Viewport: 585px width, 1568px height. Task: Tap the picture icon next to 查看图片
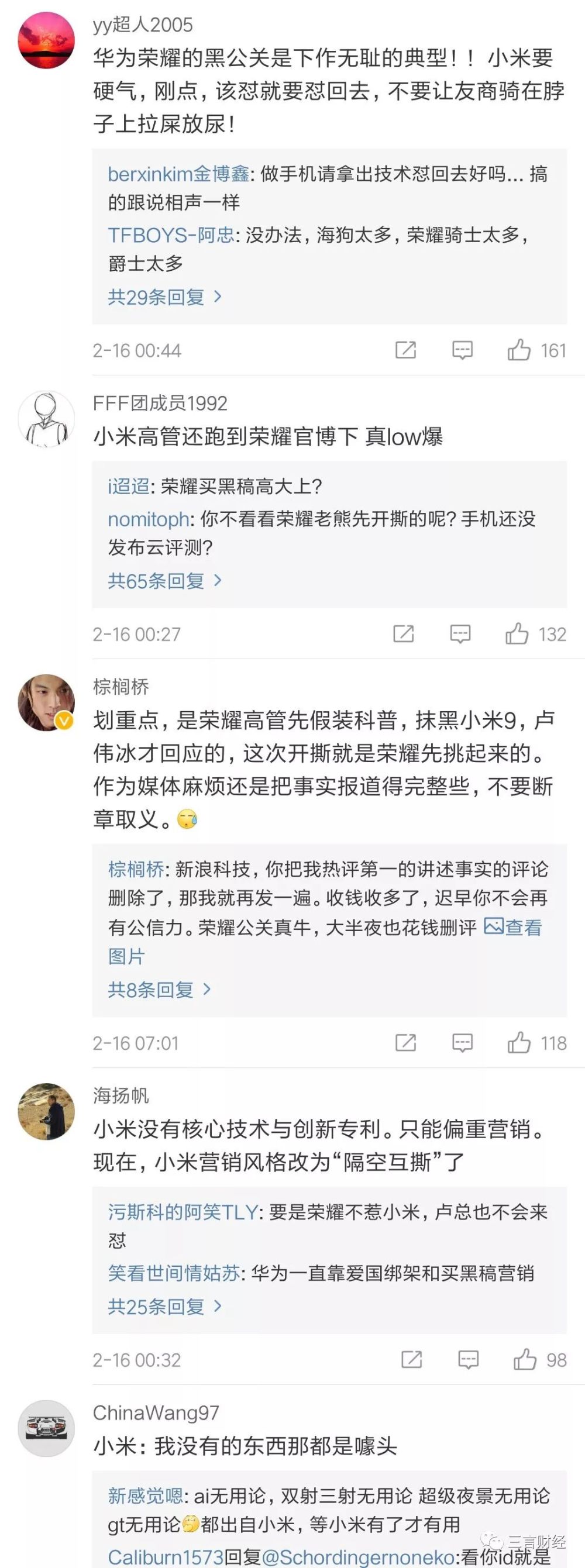point(497,926)
